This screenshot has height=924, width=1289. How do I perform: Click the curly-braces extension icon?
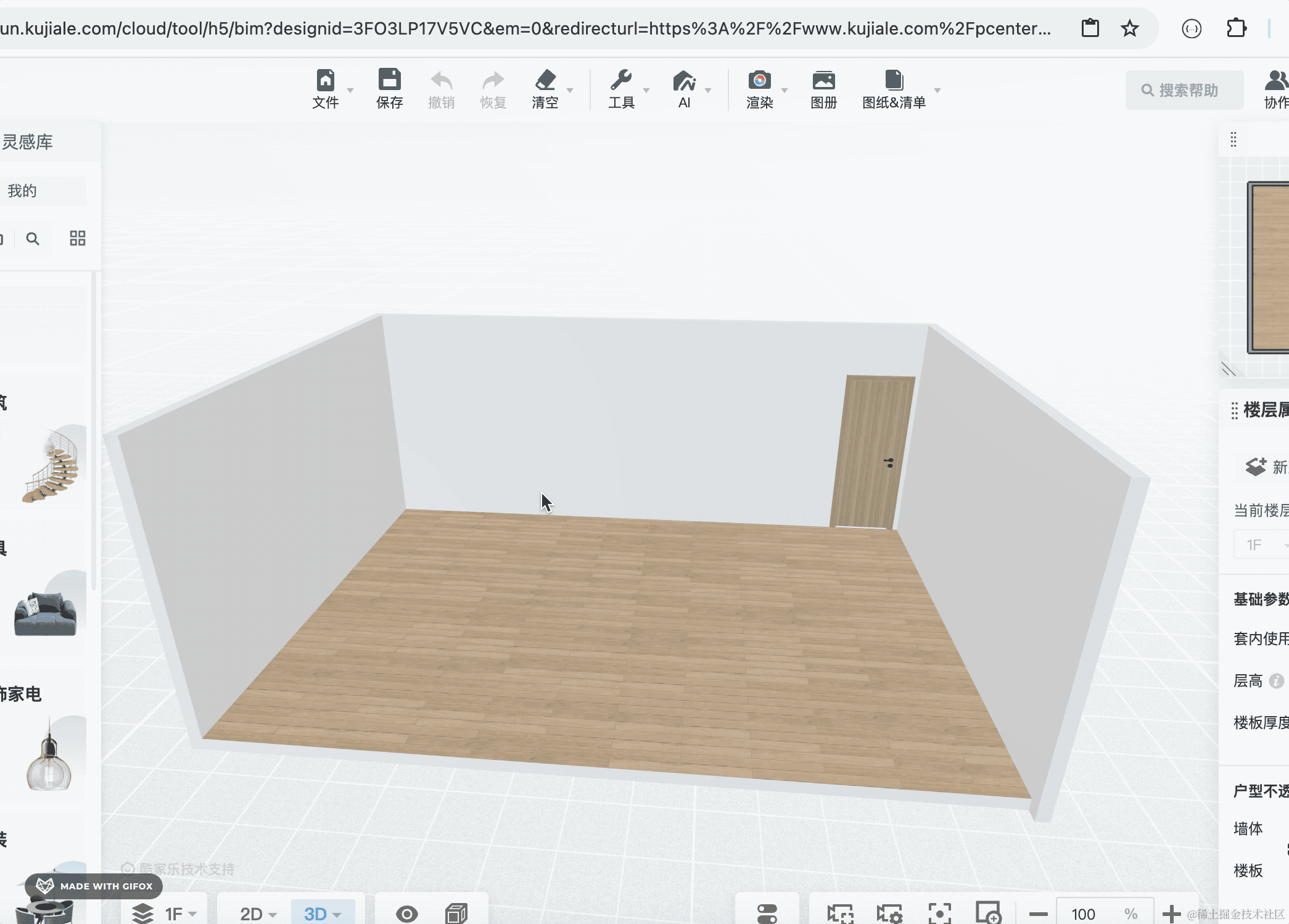coord(1192,28)
